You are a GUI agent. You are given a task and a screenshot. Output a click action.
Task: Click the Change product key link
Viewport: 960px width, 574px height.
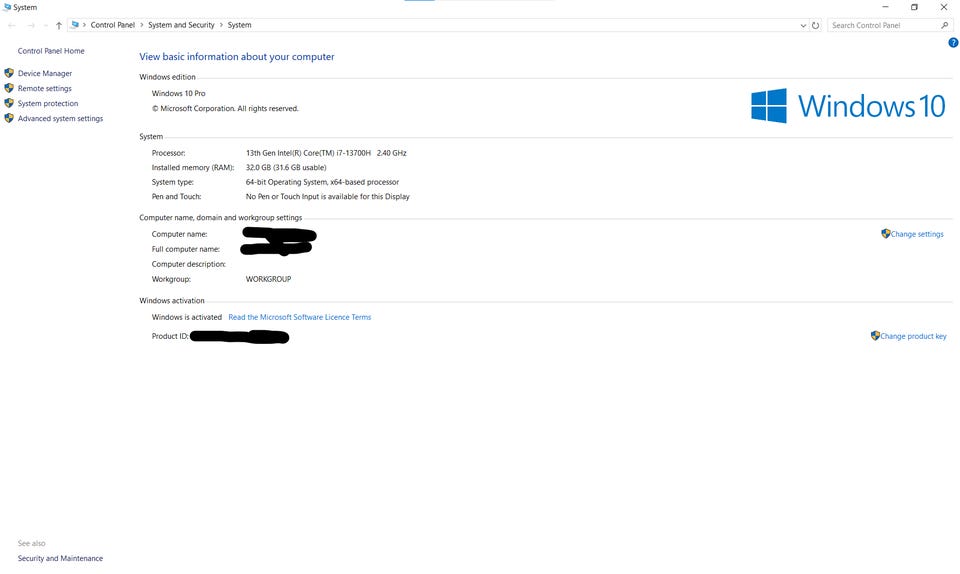pos(913,336)
